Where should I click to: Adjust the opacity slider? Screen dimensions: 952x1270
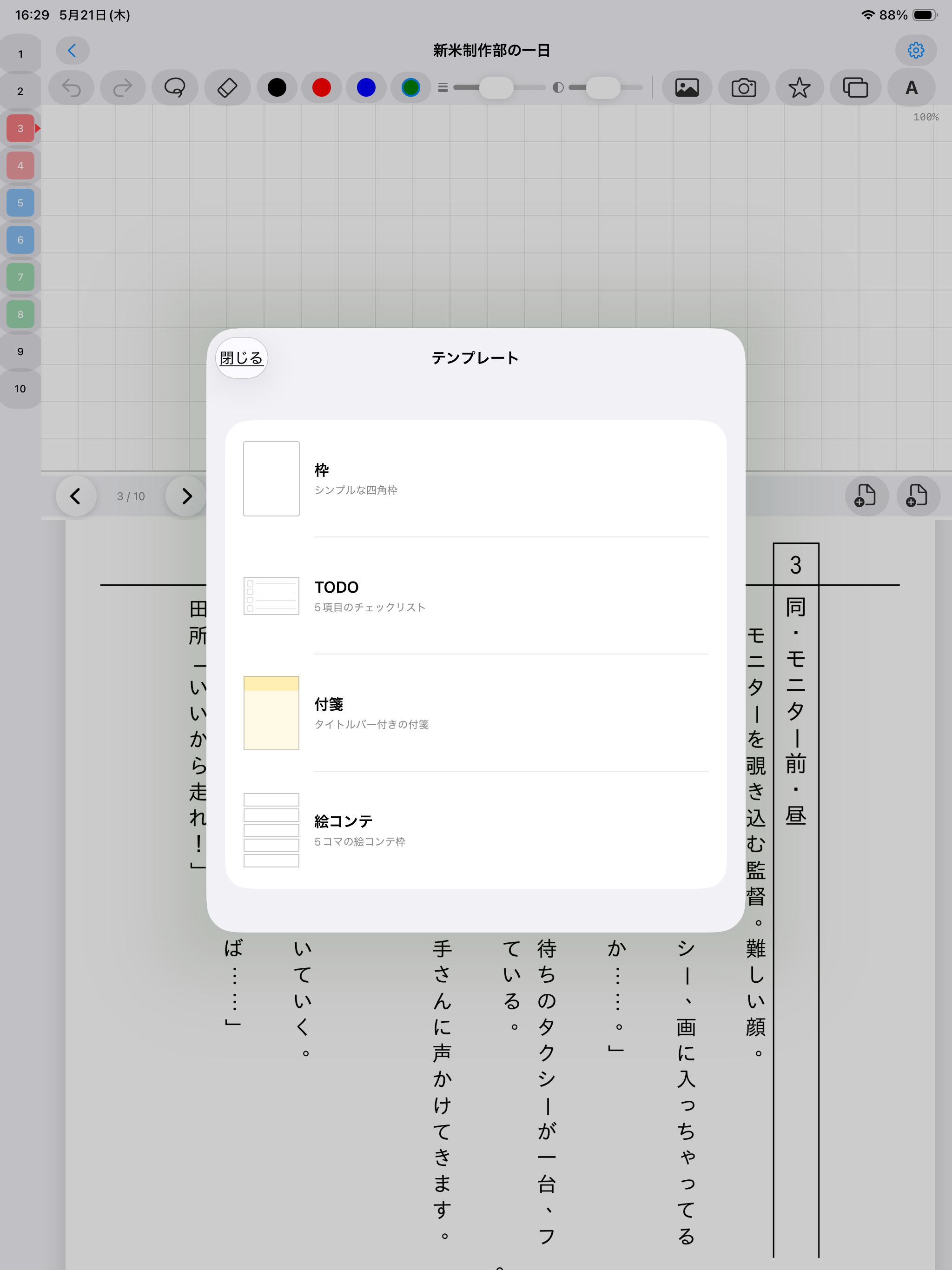pyautogui.click(x=605, y=88)
